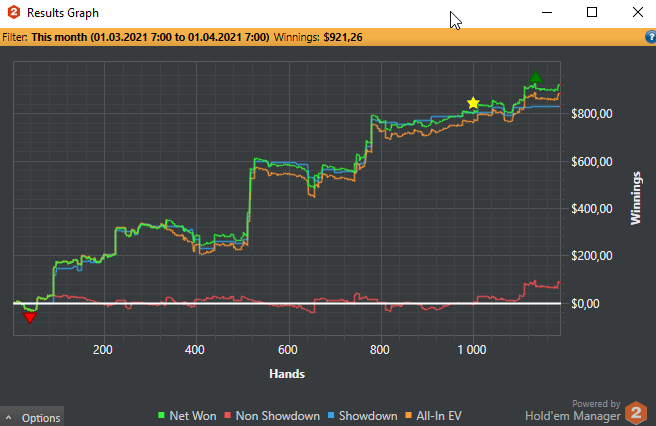Click the 1 000 hands axis label
This screenshot has width=656, height=426.
point(472,349)
